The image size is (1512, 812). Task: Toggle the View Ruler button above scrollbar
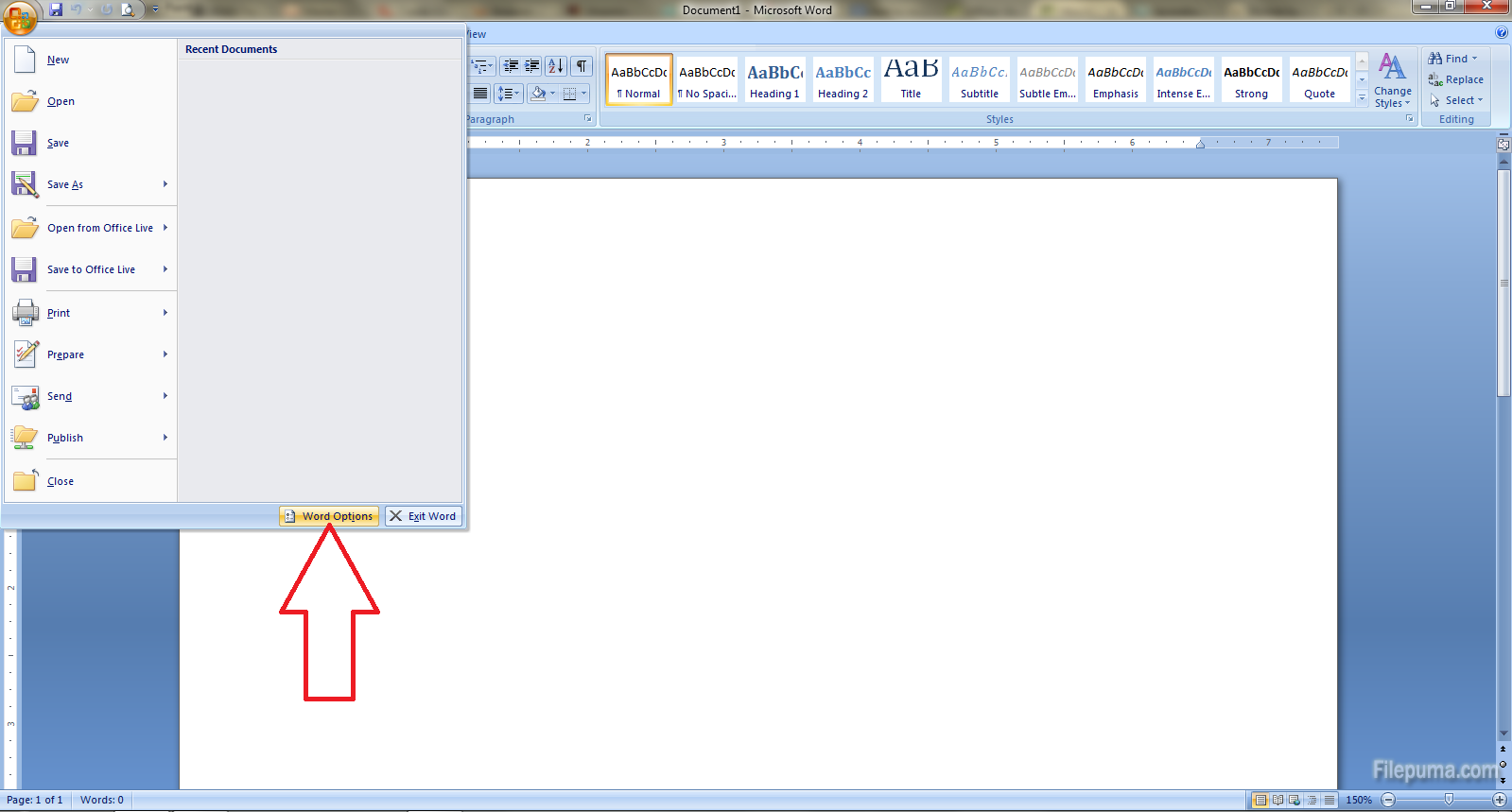click(1503, 145)
